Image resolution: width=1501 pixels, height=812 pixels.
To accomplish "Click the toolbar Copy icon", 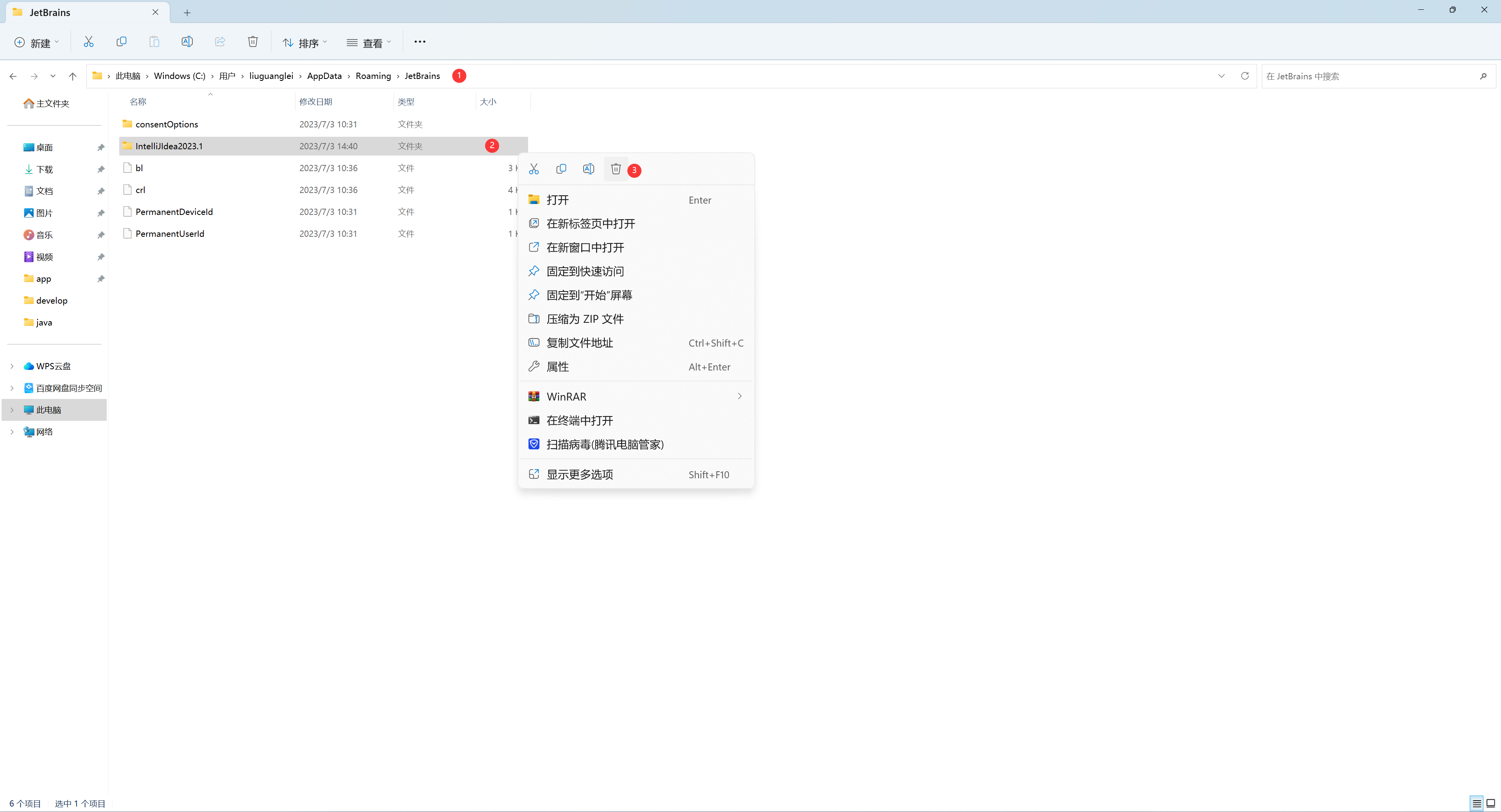I will tap(121, 42).
